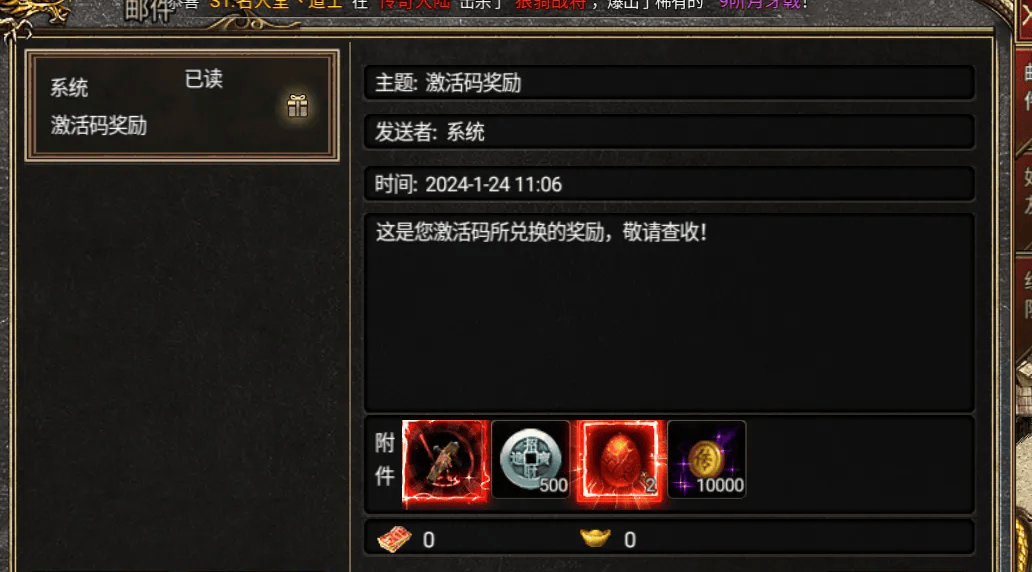Click the 附件 attachment label

coord(384,459)
